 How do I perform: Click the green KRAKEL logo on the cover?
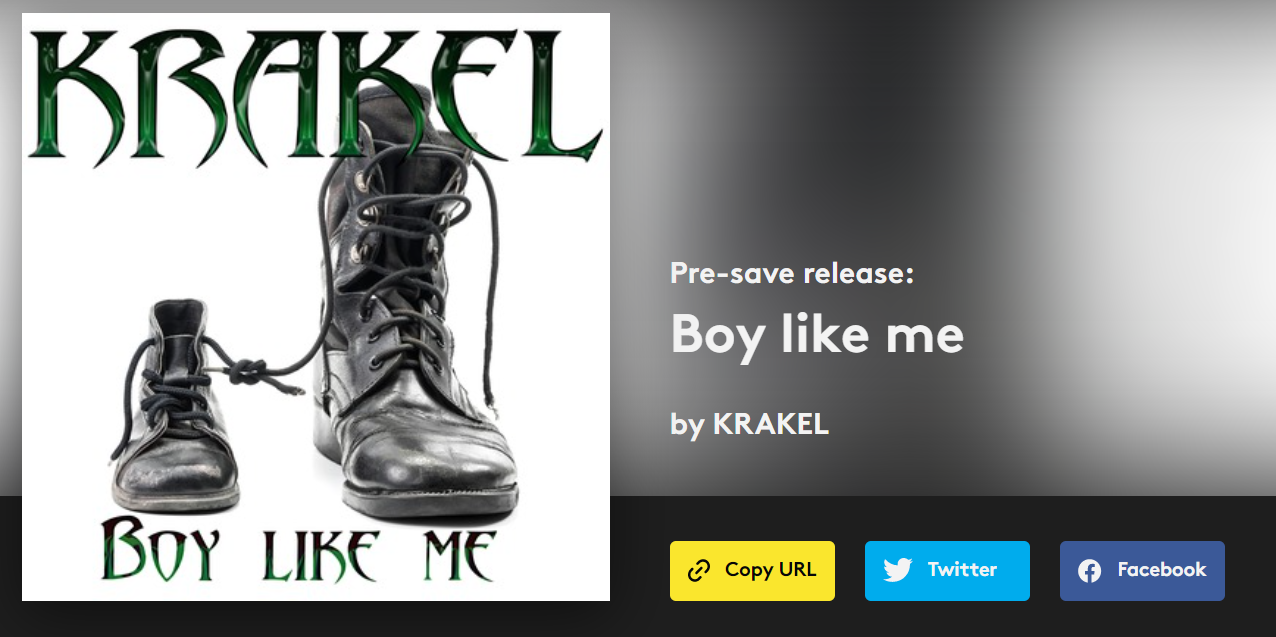315,95
